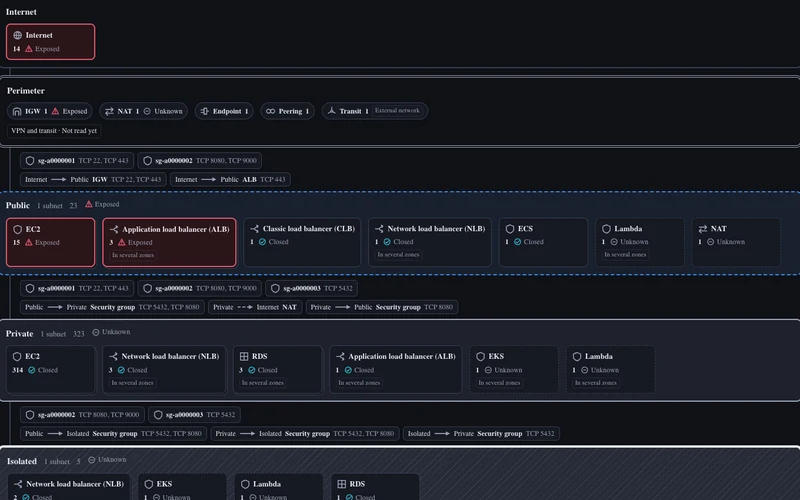Open the Internet to Public ALB TCP 443 rule

pyautogui.click(x=230, y=180)
